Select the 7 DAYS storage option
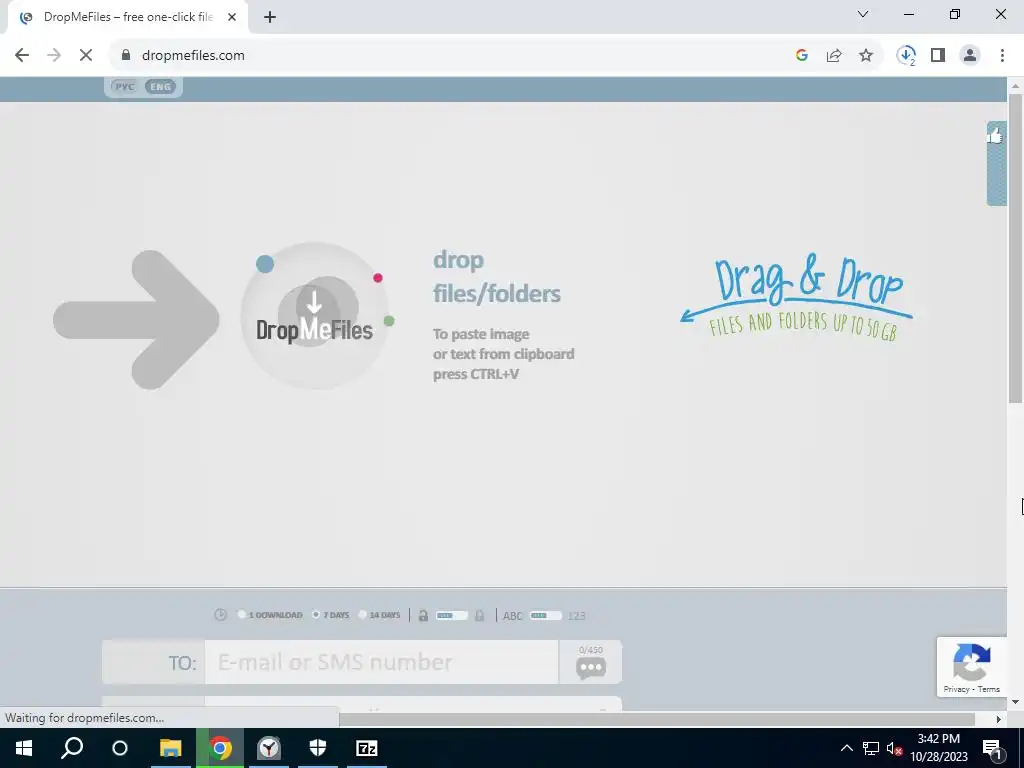Viewport: 1024px width, 768px height. click(x=330, y=615)
